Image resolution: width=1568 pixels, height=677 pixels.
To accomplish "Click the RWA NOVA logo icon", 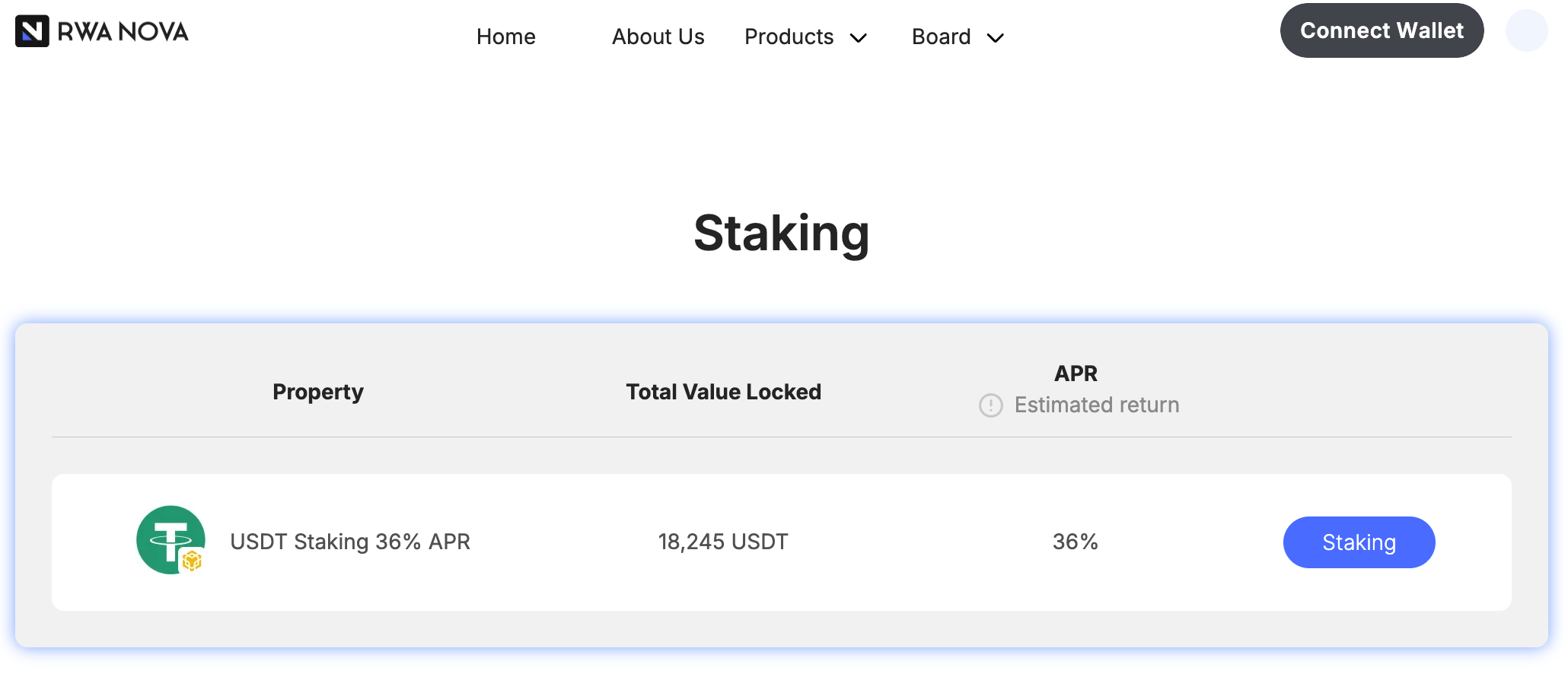I will point(32,31).
